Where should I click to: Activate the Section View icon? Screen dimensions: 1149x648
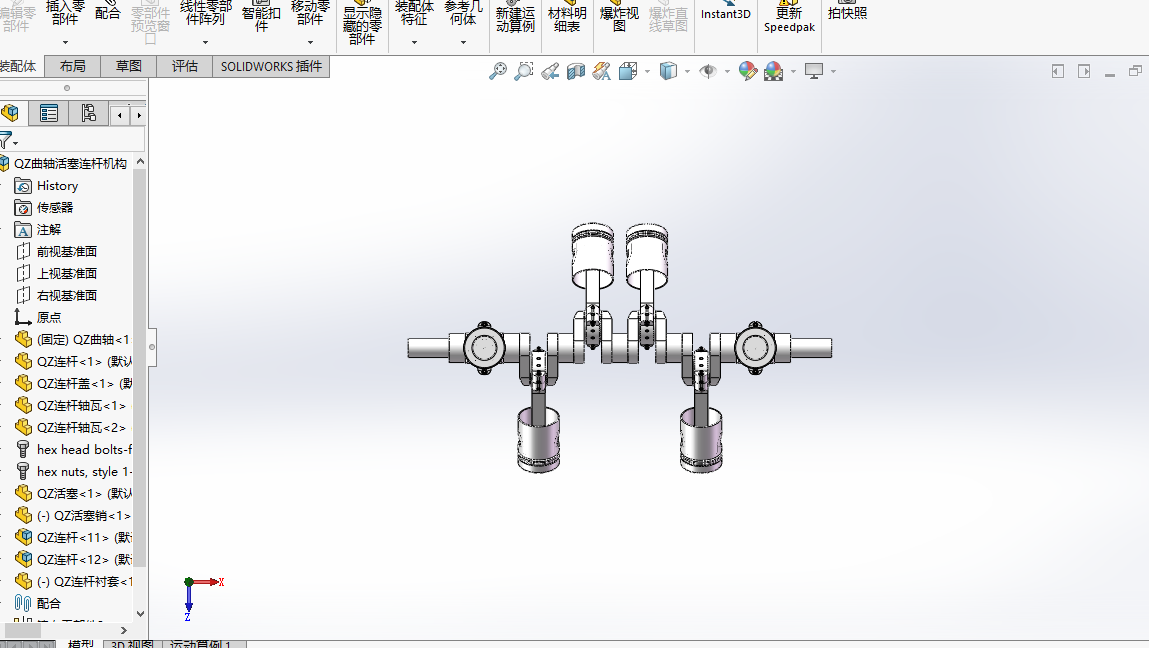click(x=575, y=71)
